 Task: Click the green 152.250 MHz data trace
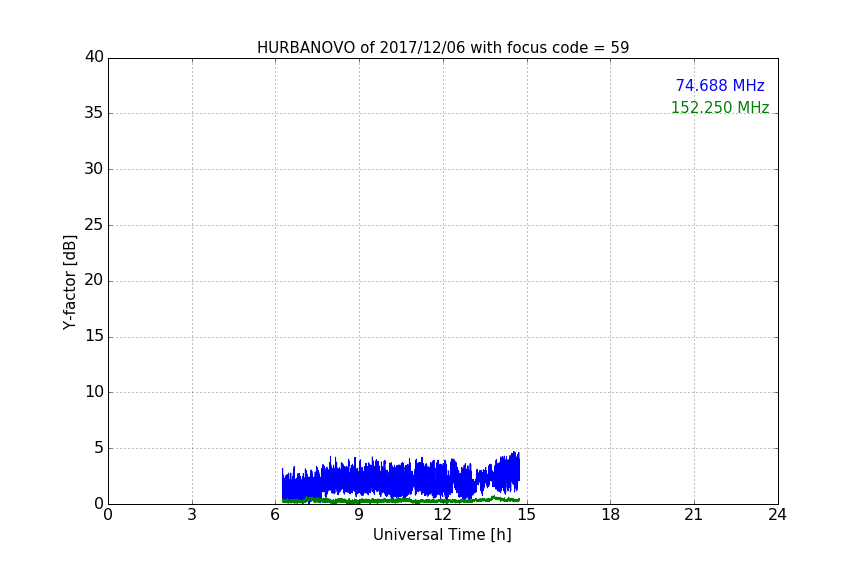pos(401,500)
